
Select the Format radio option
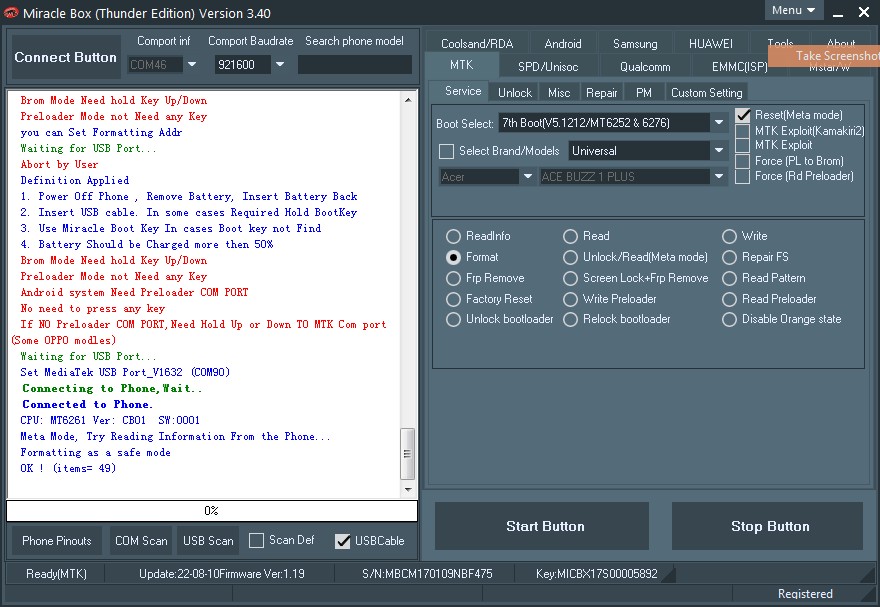pos(453,257)
